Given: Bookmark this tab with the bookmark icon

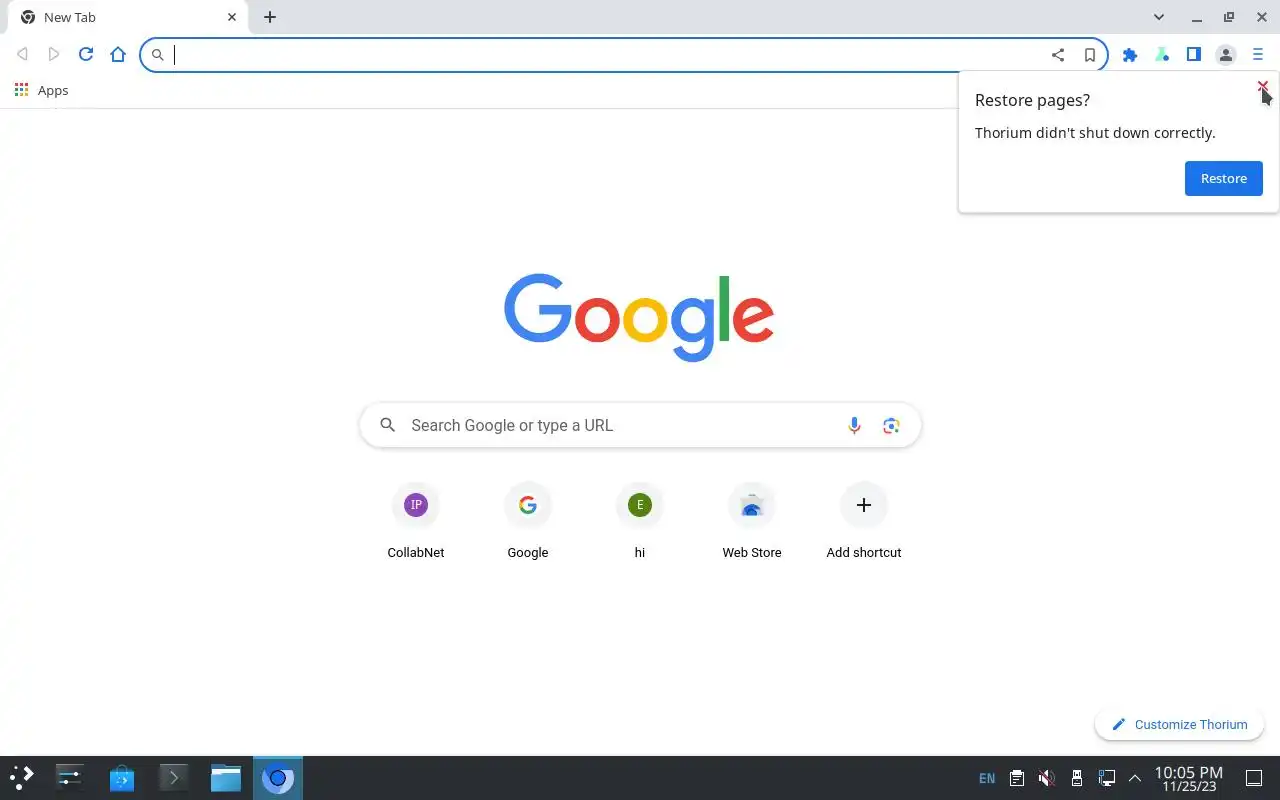Looking at the screenshot, I should pos(1090,55).
